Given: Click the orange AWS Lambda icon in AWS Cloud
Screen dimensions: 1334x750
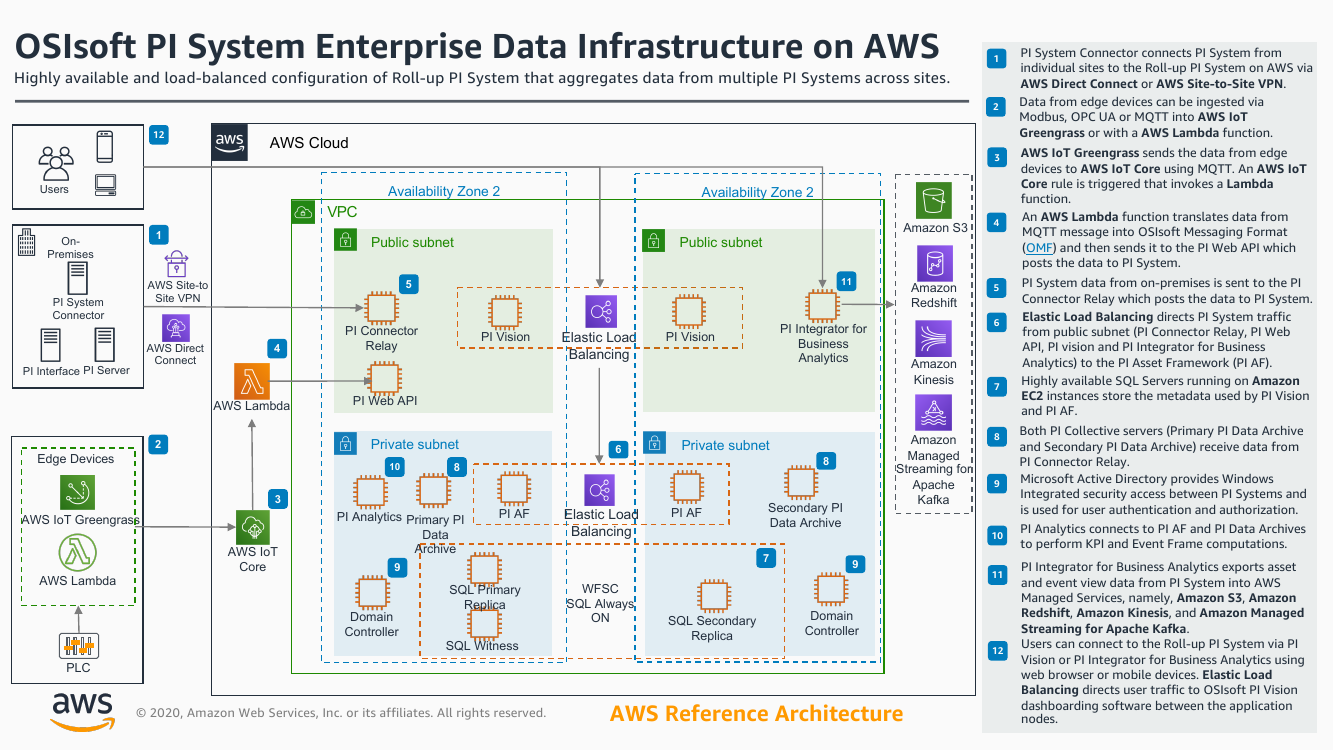Looking at the screenshot, I should pyautogui.click(x=252, y=380).
